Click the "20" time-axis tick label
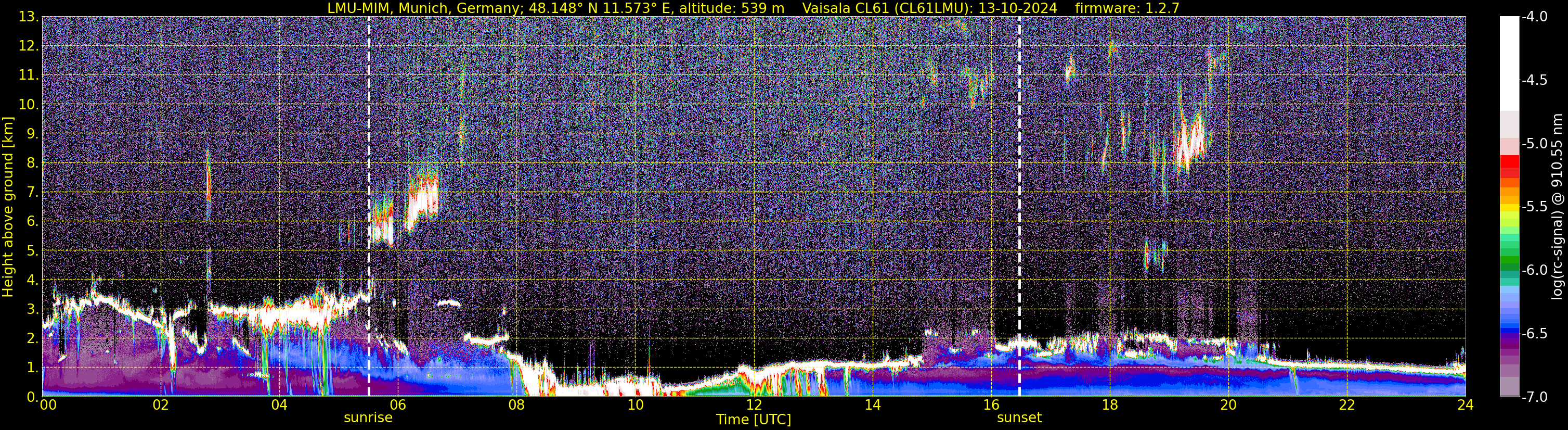 (1228, 405)
